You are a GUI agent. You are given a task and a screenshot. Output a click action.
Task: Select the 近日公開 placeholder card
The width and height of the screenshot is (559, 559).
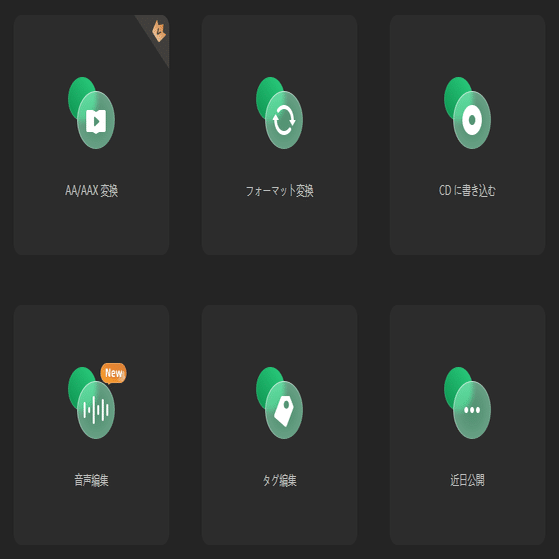pos(467,425)
